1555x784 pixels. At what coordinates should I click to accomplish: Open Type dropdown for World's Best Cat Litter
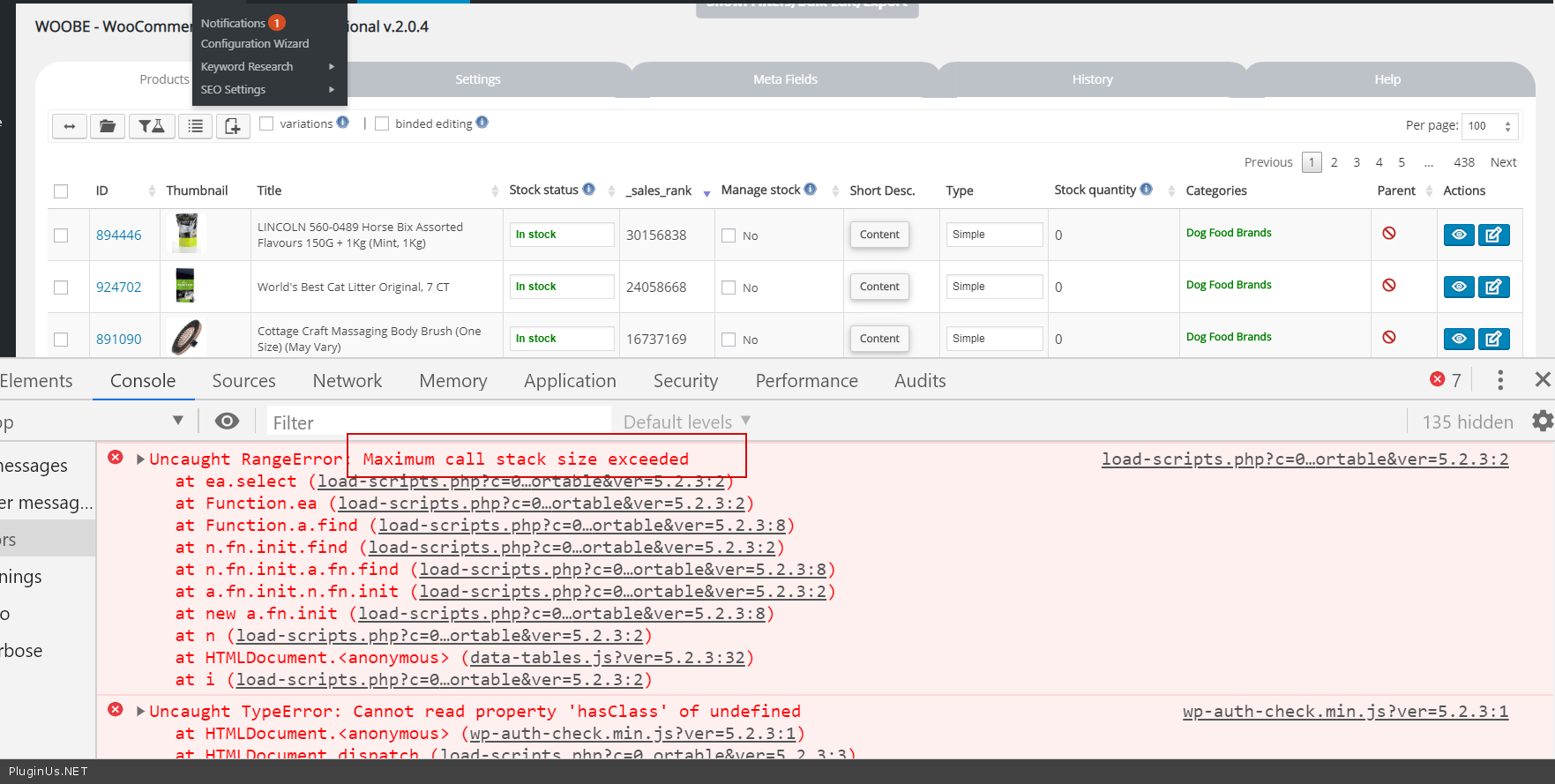tap(994, 287)
